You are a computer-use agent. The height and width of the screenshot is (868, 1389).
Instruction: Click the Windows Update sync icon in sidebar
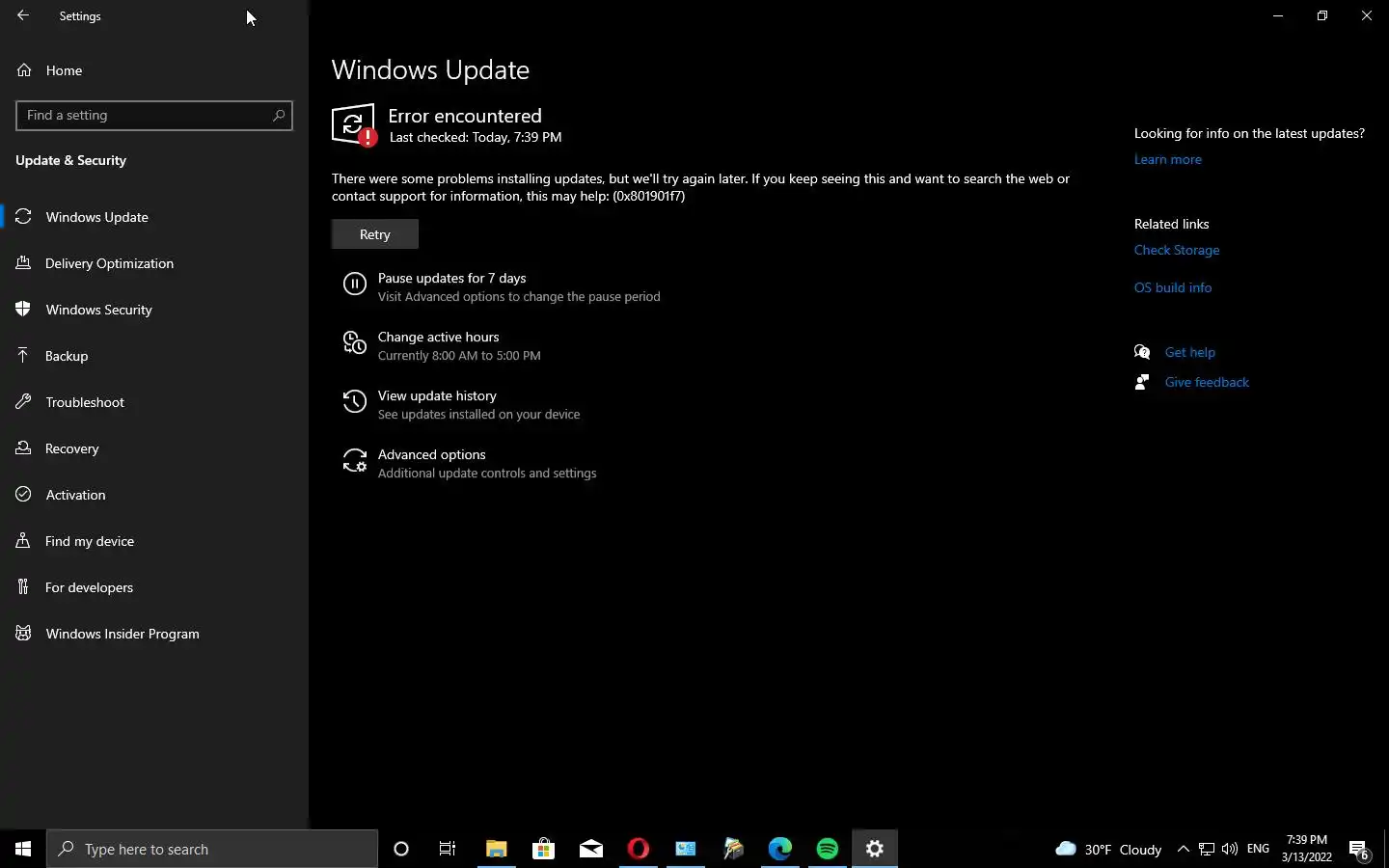[x=23, y=217]
